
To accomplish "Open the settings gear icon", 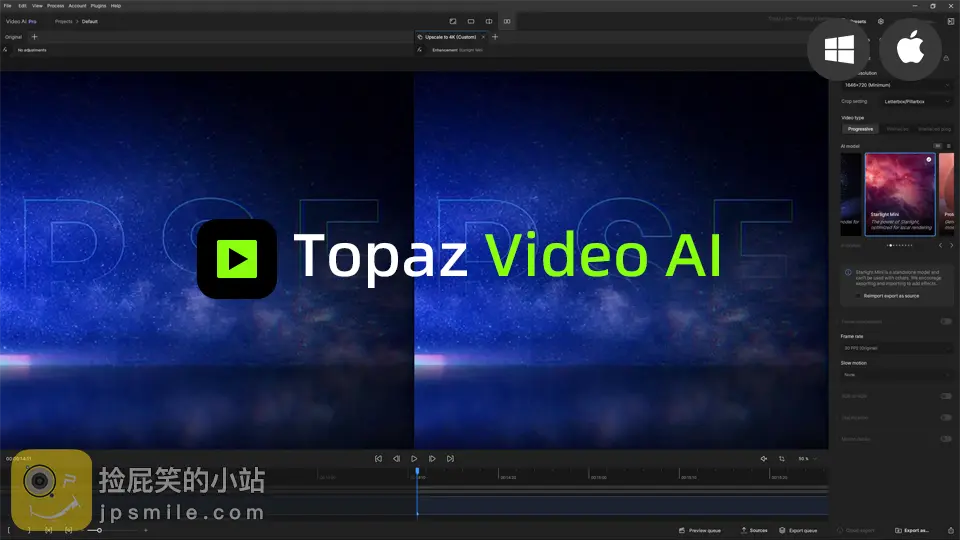I will tap(880, 21).
